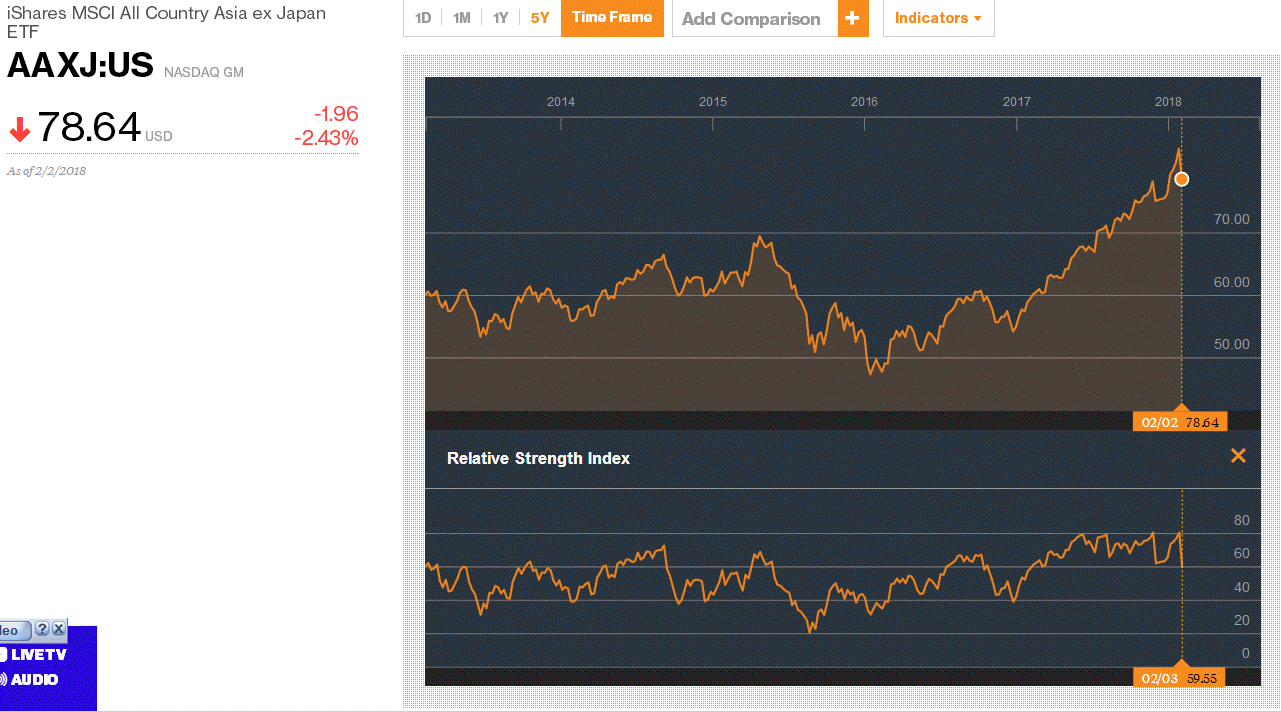Click the orange plus add-comparison button
The image size is (1281, 712).
tap(853, 18)
